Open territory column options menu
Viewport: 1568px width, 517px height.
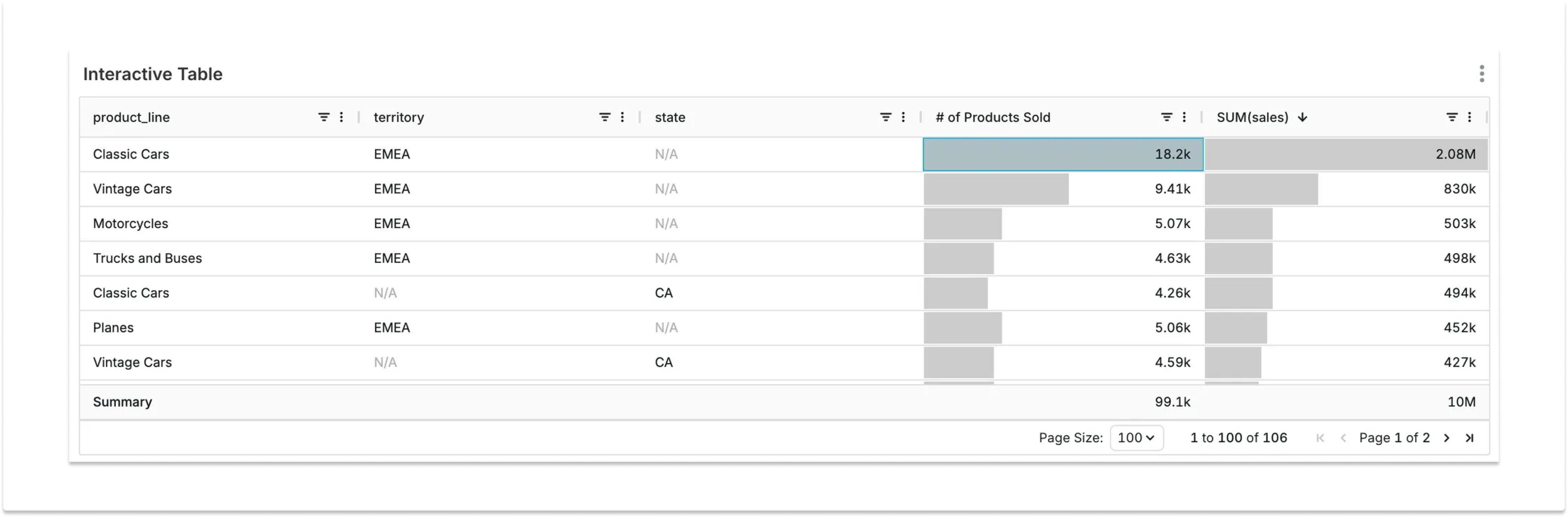point(622,117)
